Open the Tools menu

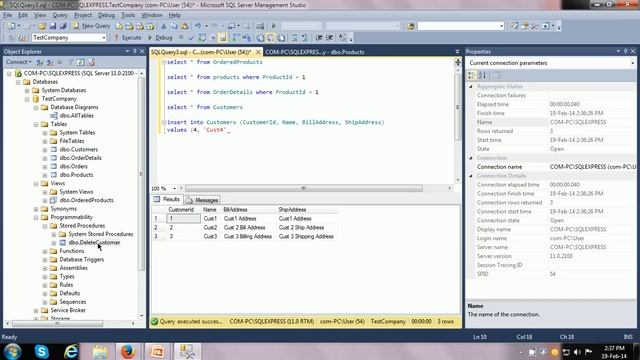click(x=128, y=15)
